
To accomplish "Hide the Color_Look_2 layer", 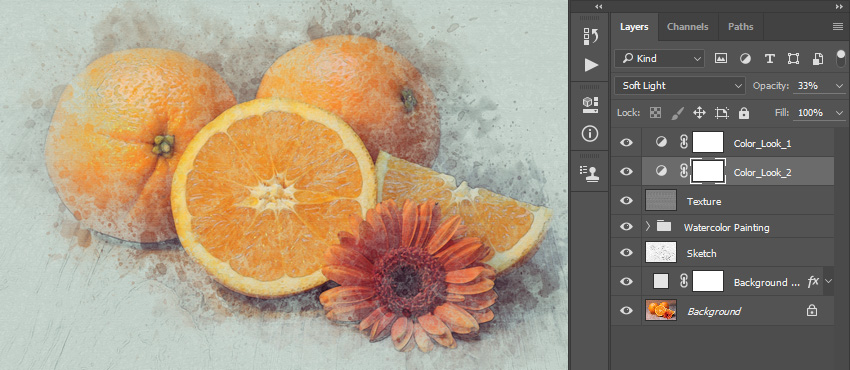I will [626, 172].
